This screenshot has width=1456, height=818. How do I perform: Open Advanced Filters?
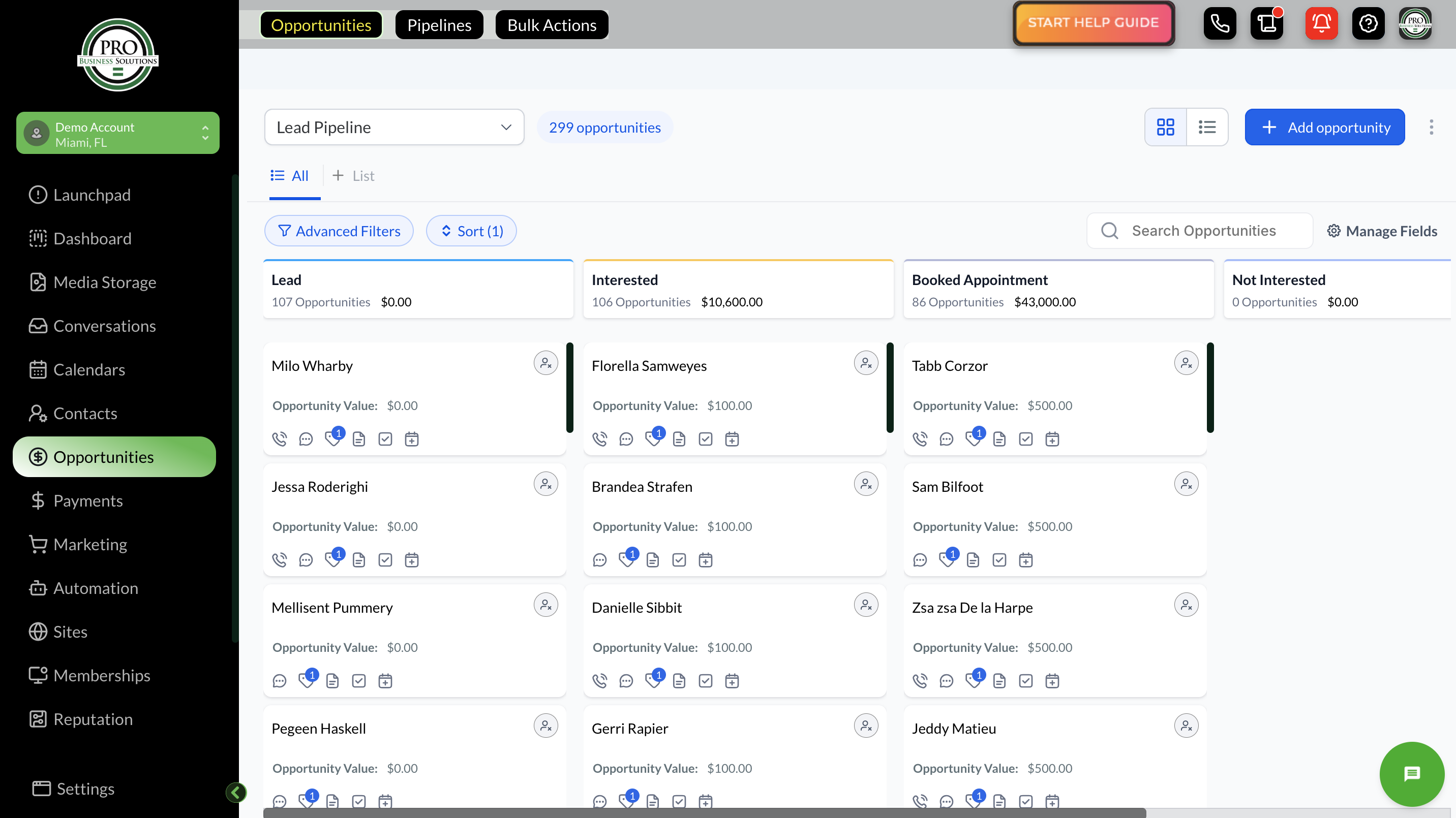pos(339,231)
